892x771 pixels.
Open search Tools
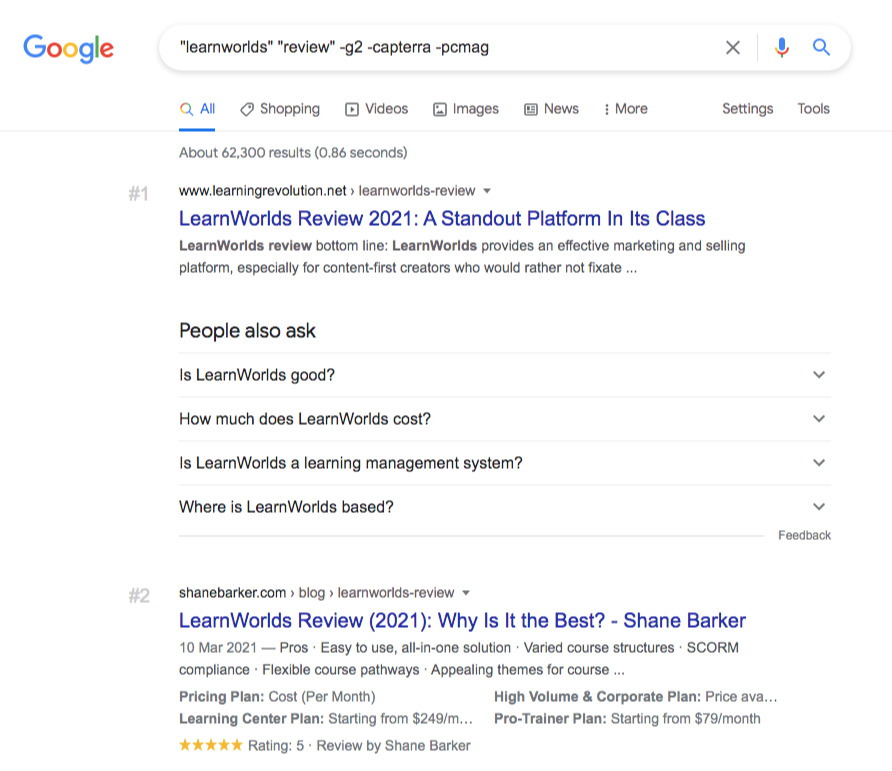pos(813,109)
